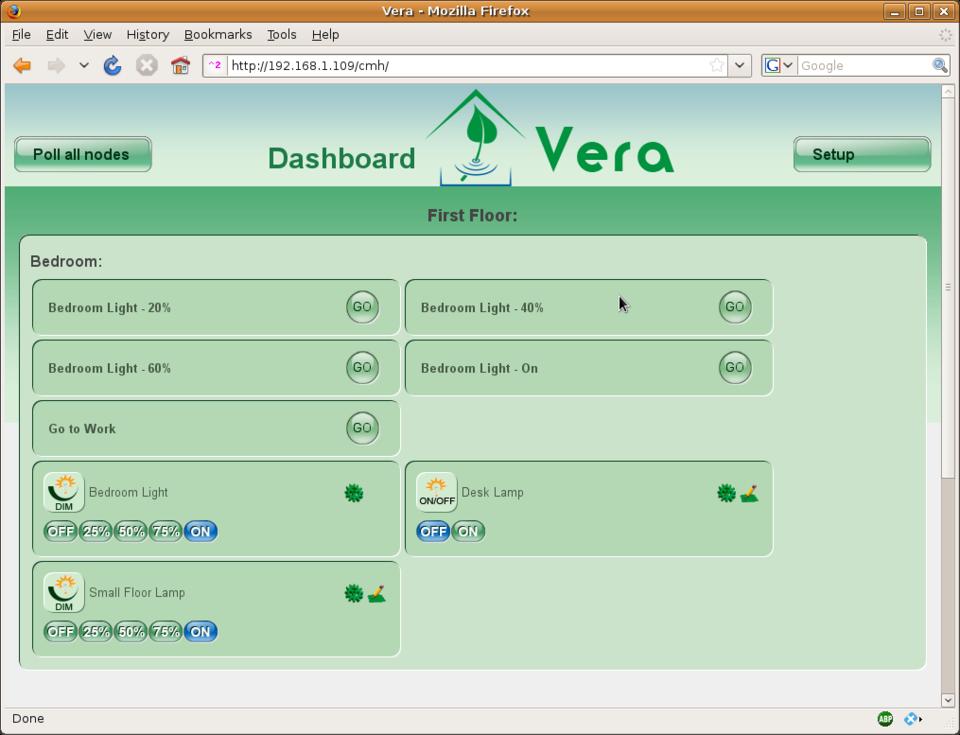The width and height of the screenshot is (960, 735).
Task: Reload the page with the refresh icon
Action: pos(113,66)
